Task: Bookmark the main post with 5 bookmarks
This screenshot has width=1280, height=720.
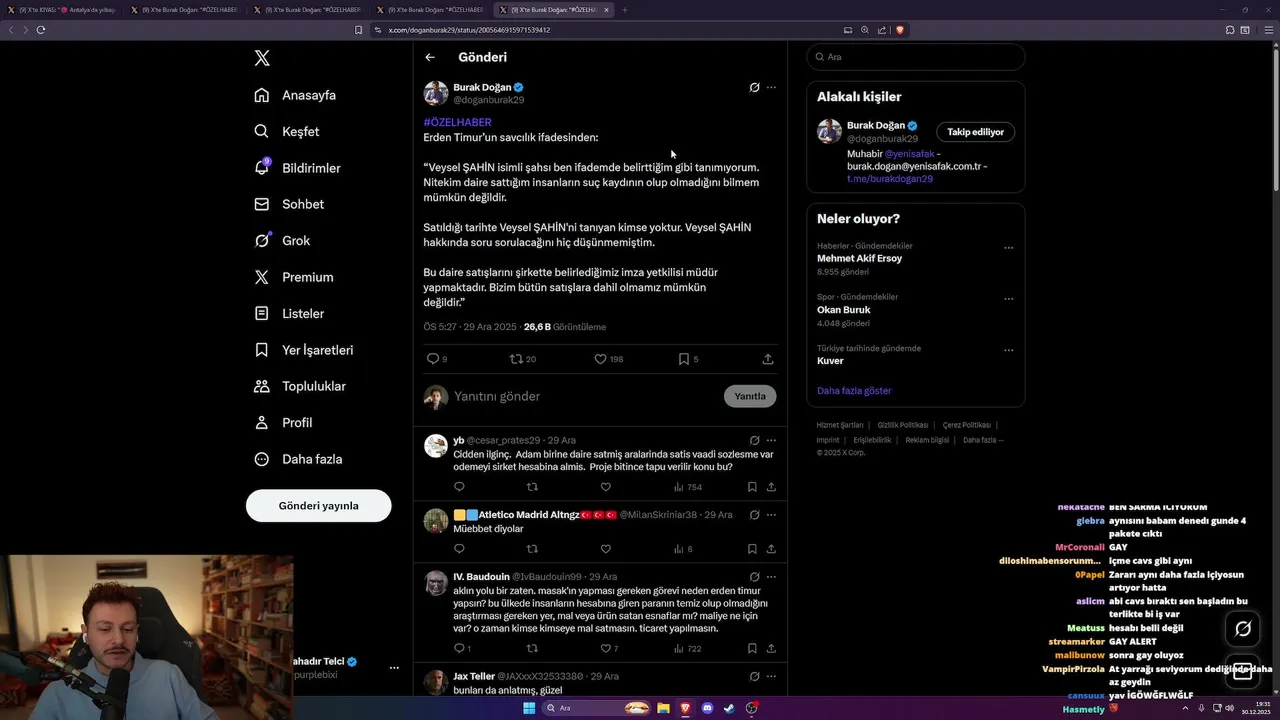Action: click(x=684, y=359)
